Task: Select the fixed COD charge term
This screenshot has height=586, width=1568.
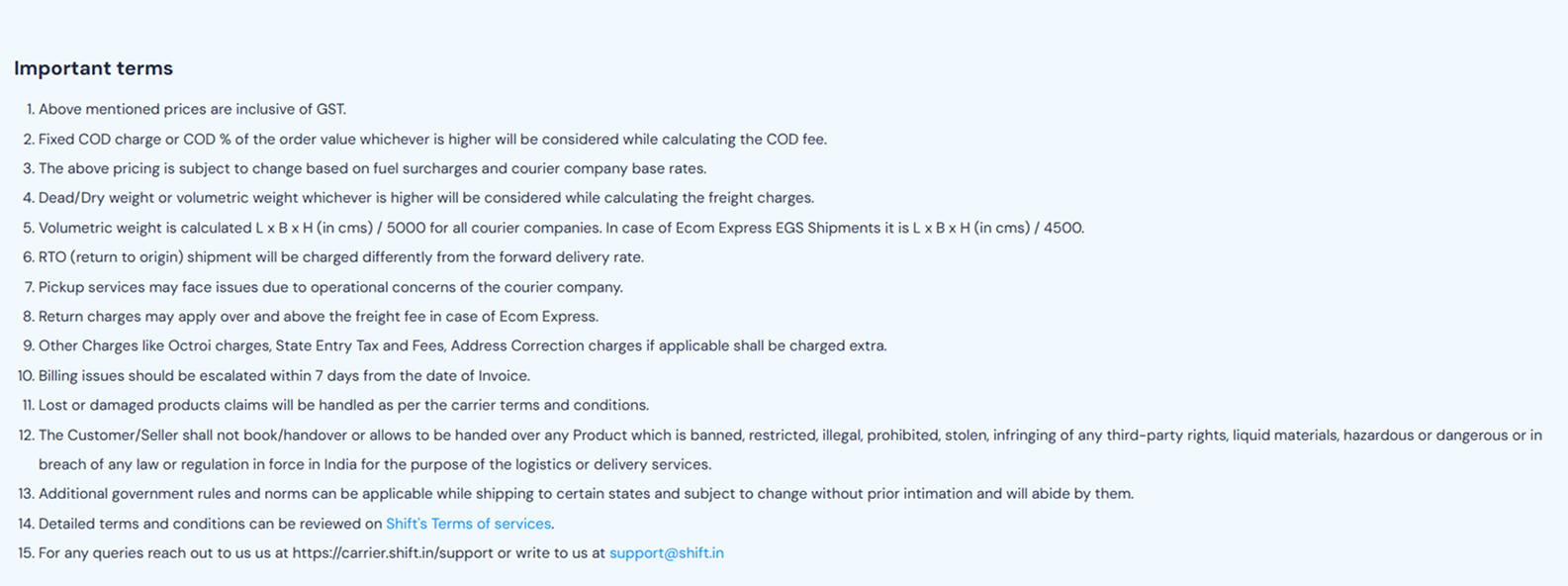Action: 432,140
